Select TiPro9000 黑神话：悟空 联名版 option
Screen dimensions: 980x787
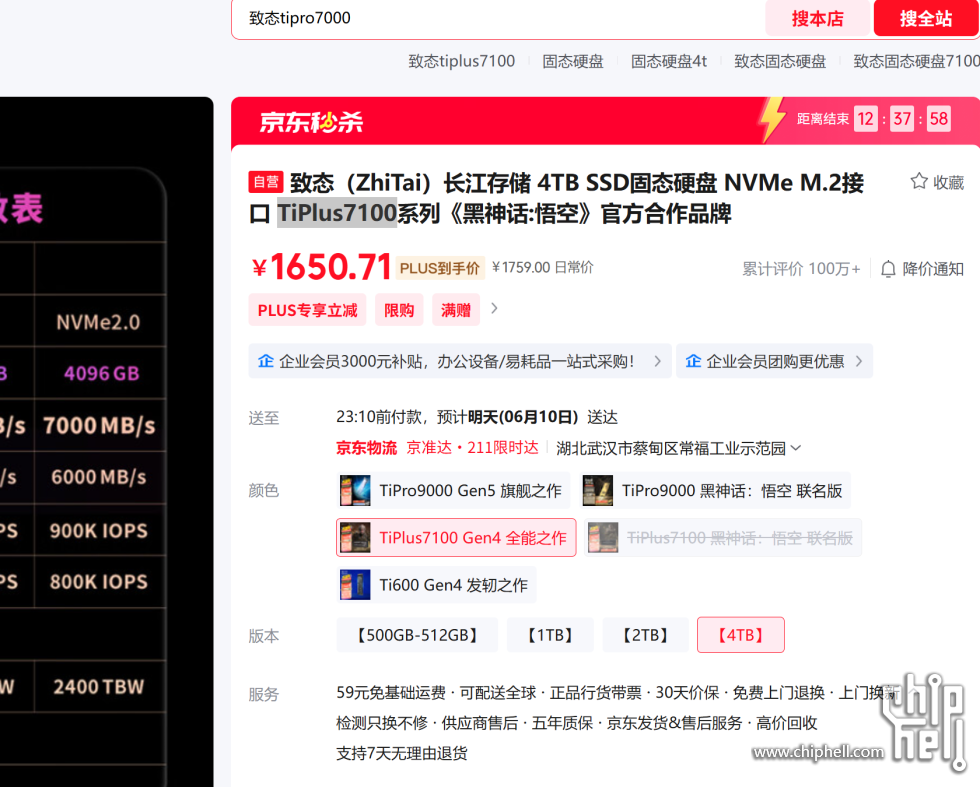(x=716, y=491)
